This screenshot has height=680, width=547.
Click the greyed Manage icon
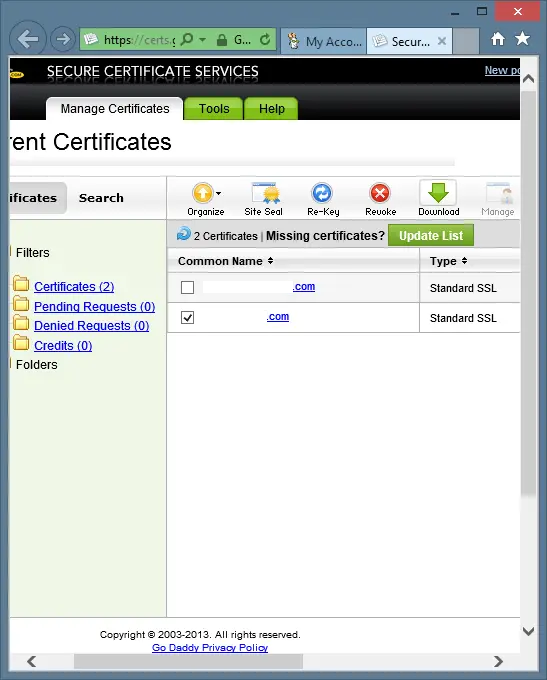pos(498,193)
